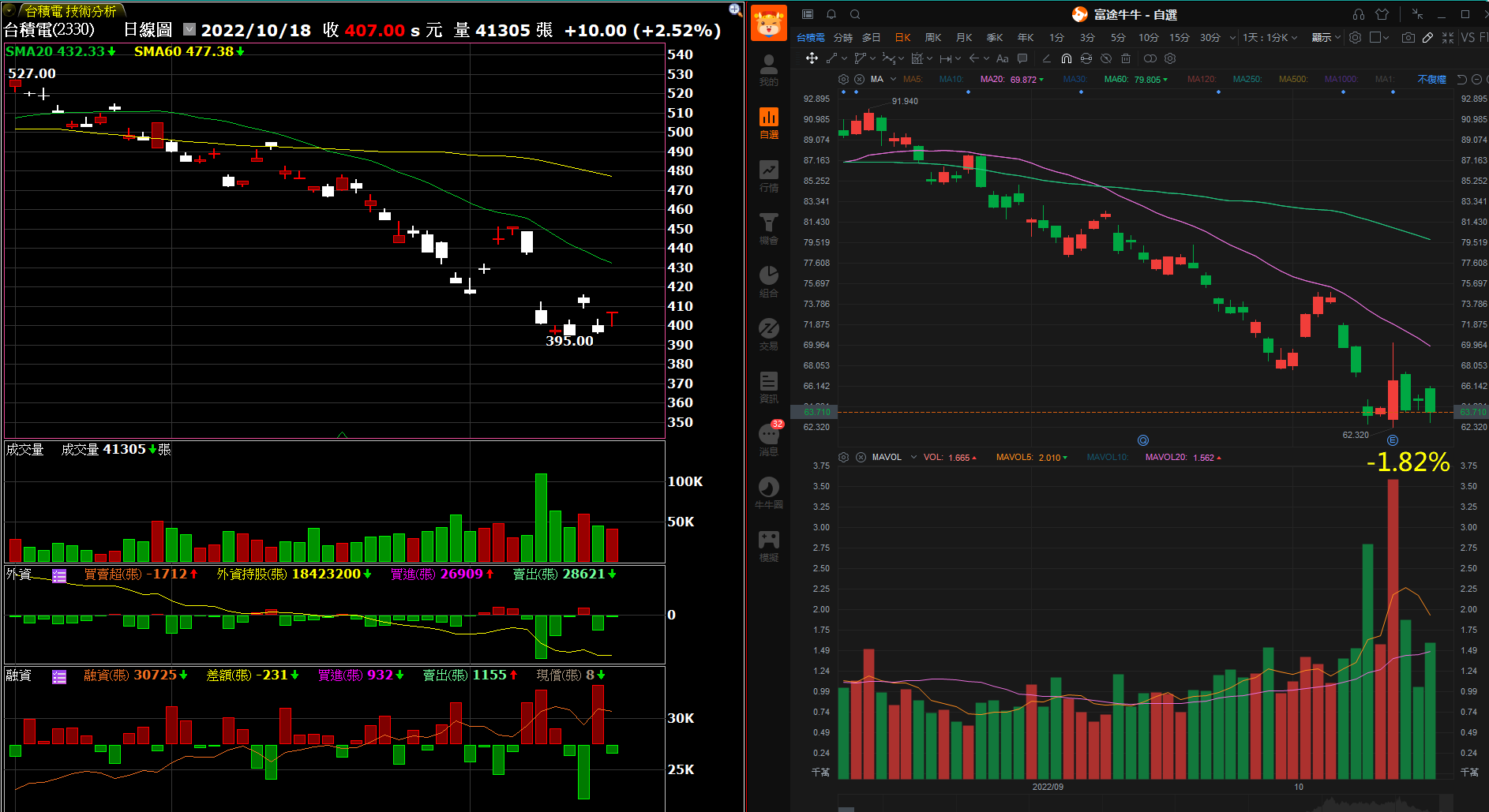Click the MA20 69.872 value label
Image resolution: width=1489 pixels, height=812 pixels.
1011,79
